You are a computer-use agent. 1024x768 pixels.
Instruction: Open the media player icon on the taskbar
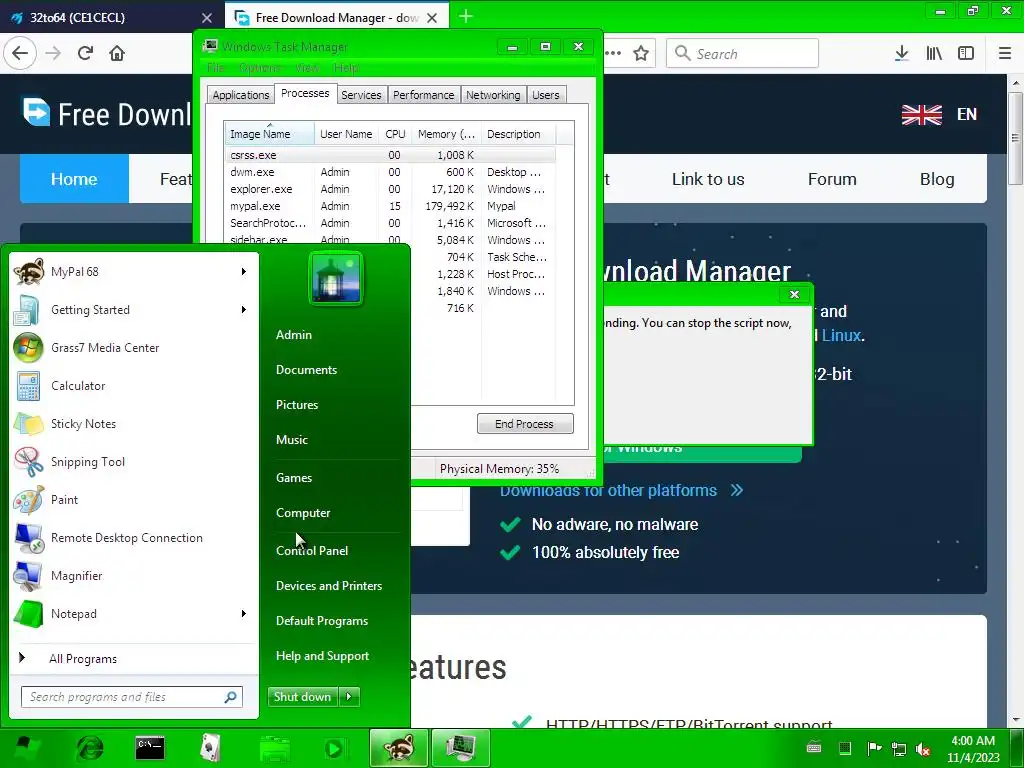334,748
